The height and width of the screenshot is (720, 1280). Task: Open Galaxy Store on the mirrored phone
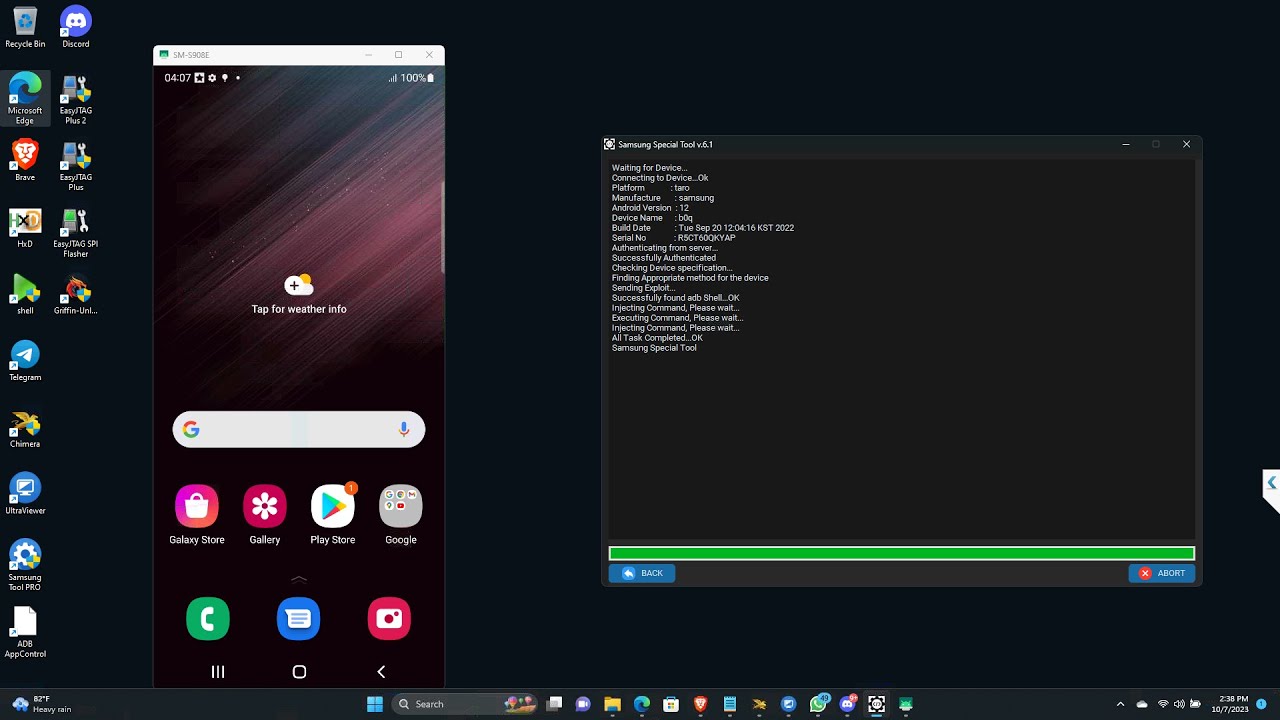[196, 505]
